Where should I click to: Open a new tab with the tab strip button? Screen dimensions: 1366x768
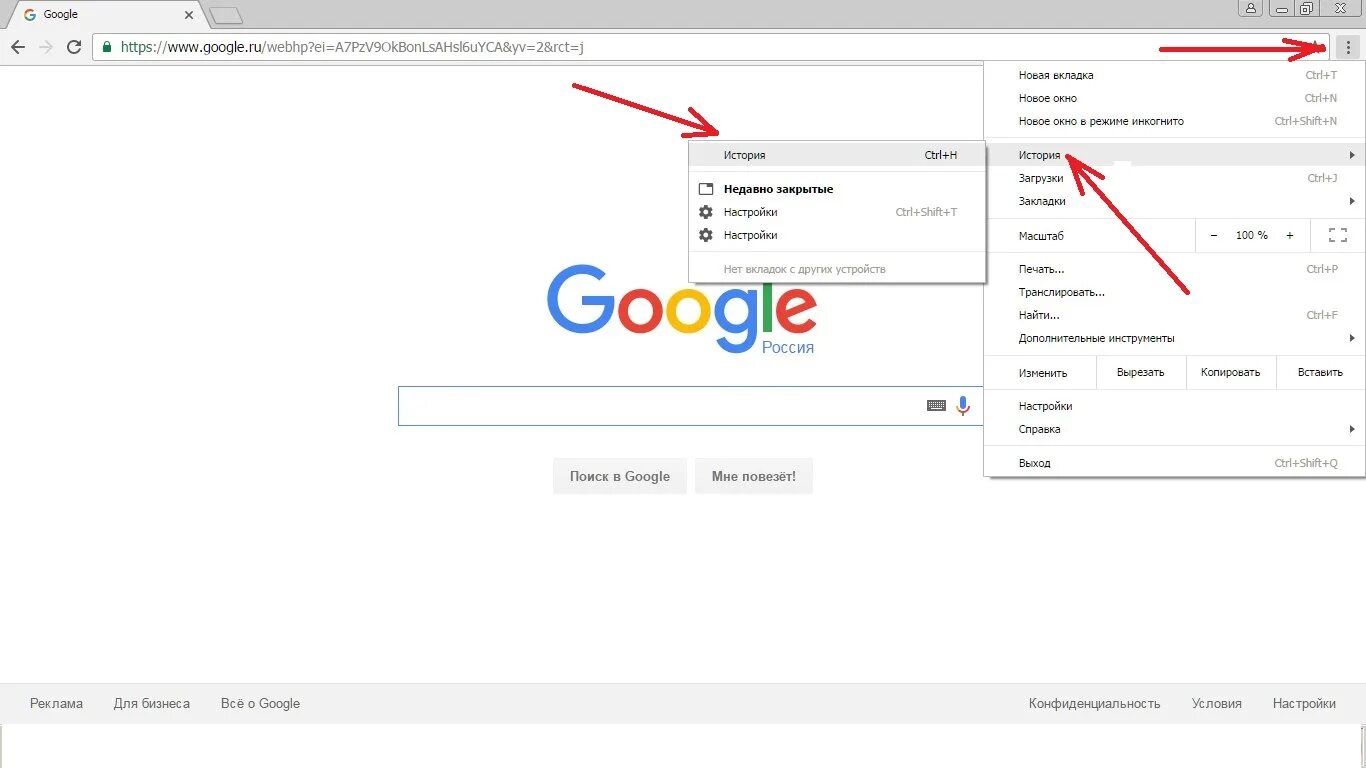226,15
